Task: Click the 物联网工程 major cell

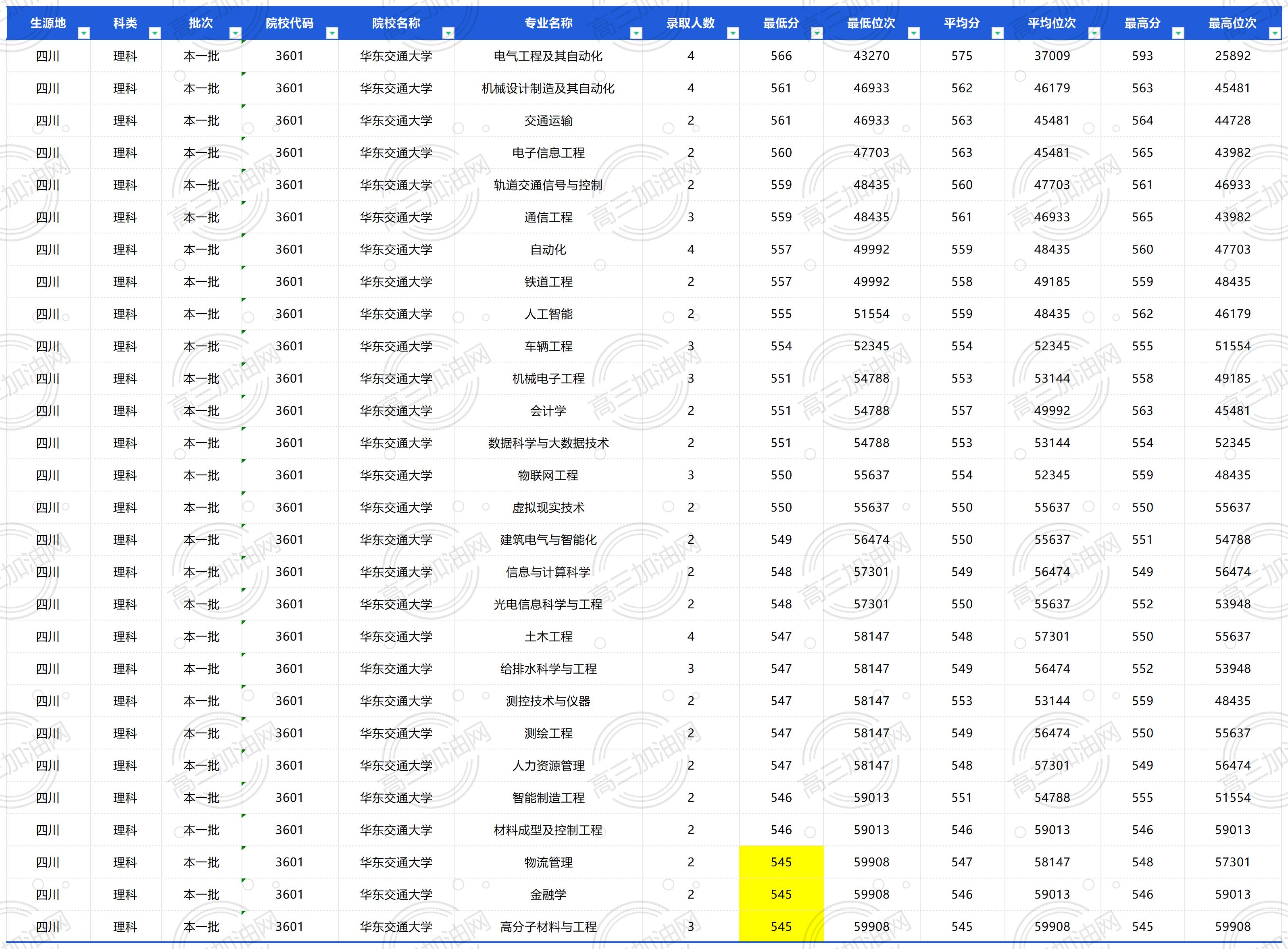Action: coord(549,475)
